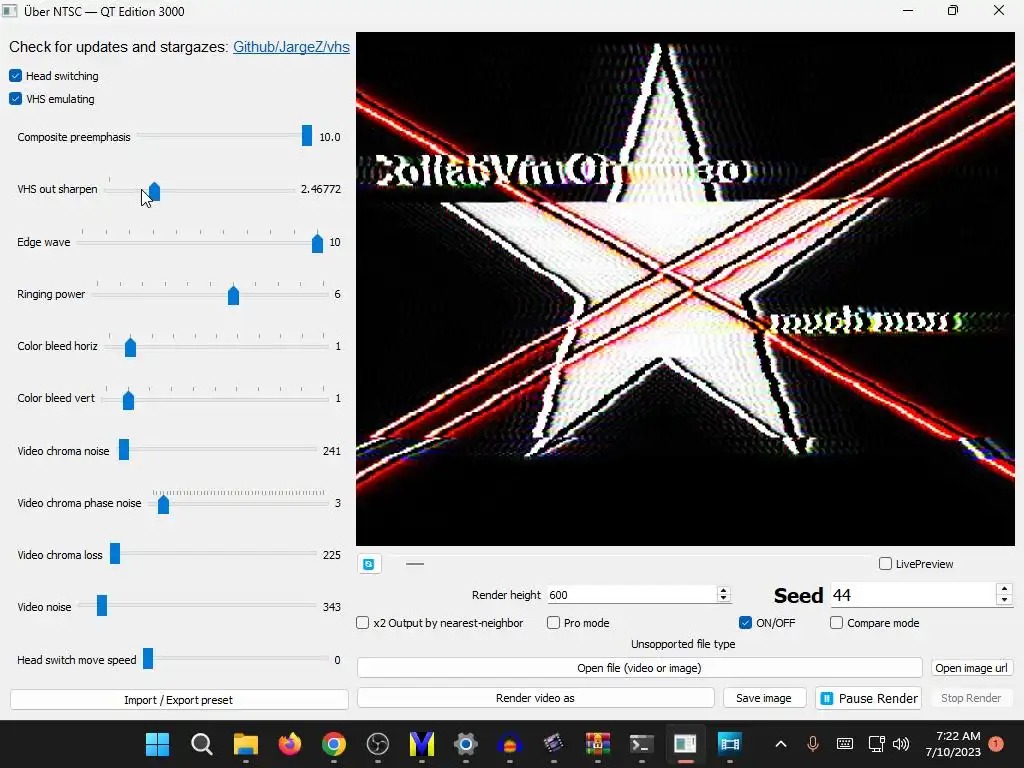Open the notification badge in the taskbar

click(996, 744)
